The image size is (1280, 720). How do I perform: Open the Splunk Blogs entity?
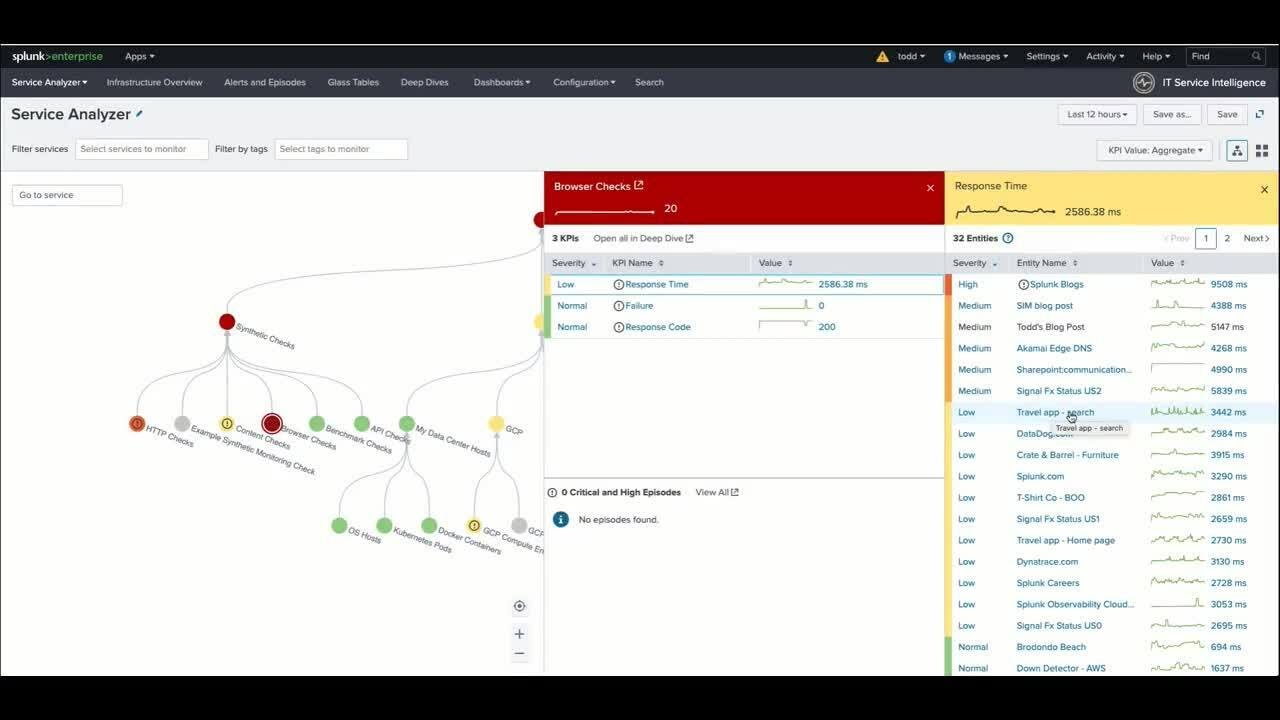pos(1057,284)
